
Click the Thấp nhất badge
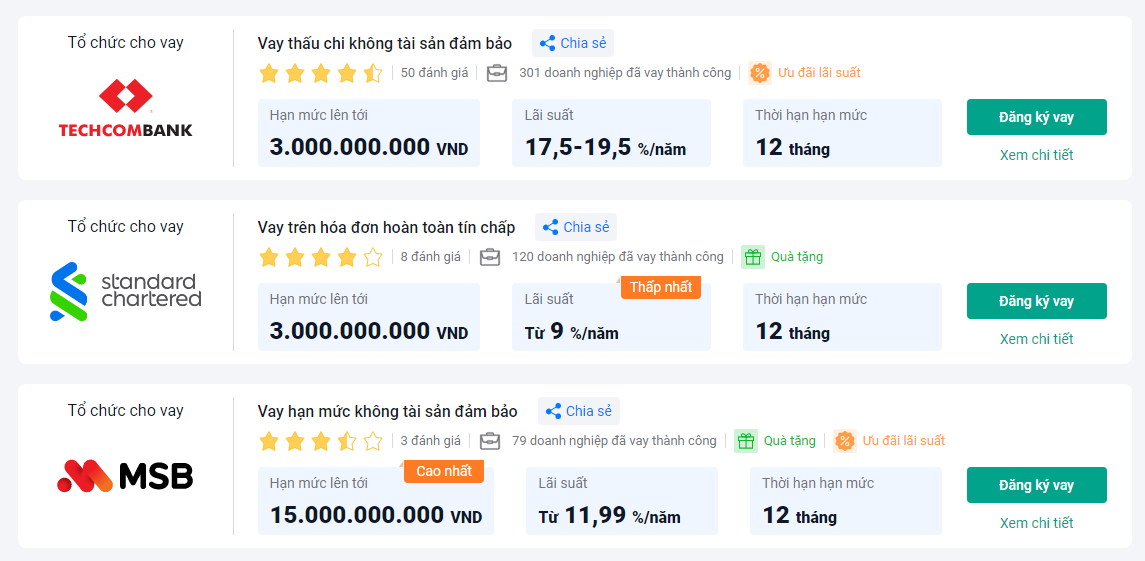pyautogui.click(x=661, y=287)
